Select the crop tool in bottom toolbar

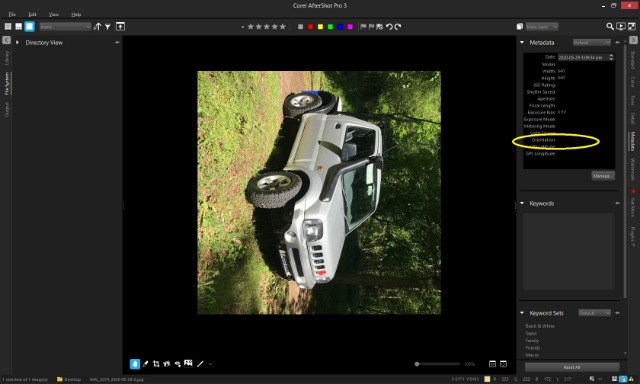coord(156,364)
